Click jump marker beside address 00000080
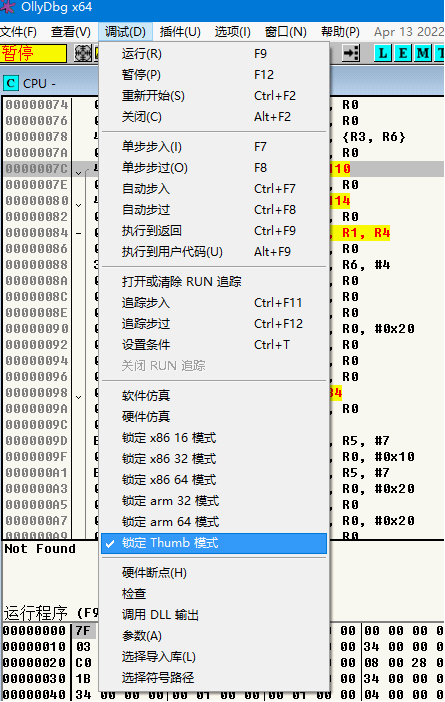This screenshot has width=445, height=702. (x=79, y=205)
